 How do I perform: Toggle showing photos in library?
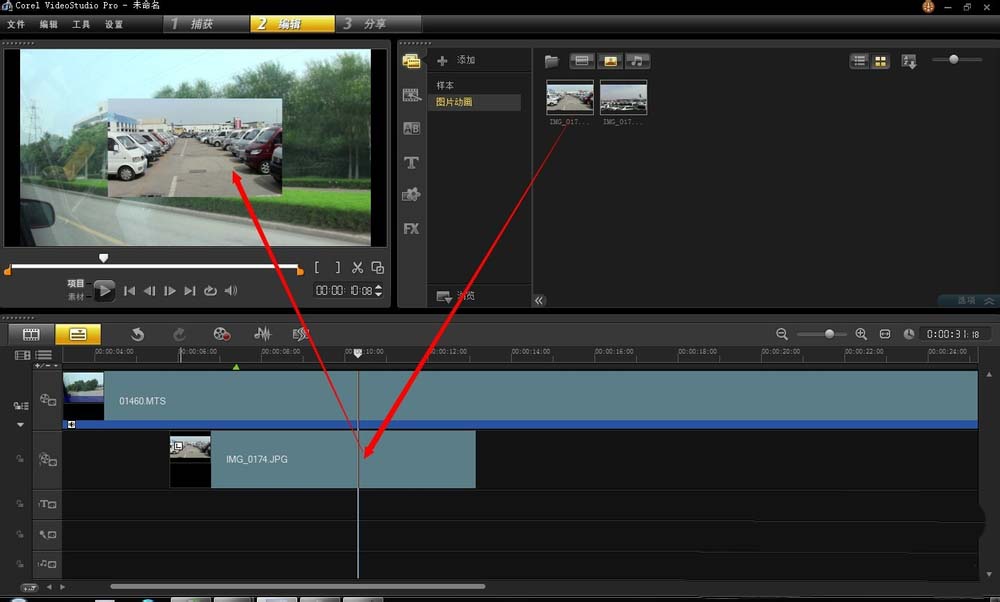[610, 61]
